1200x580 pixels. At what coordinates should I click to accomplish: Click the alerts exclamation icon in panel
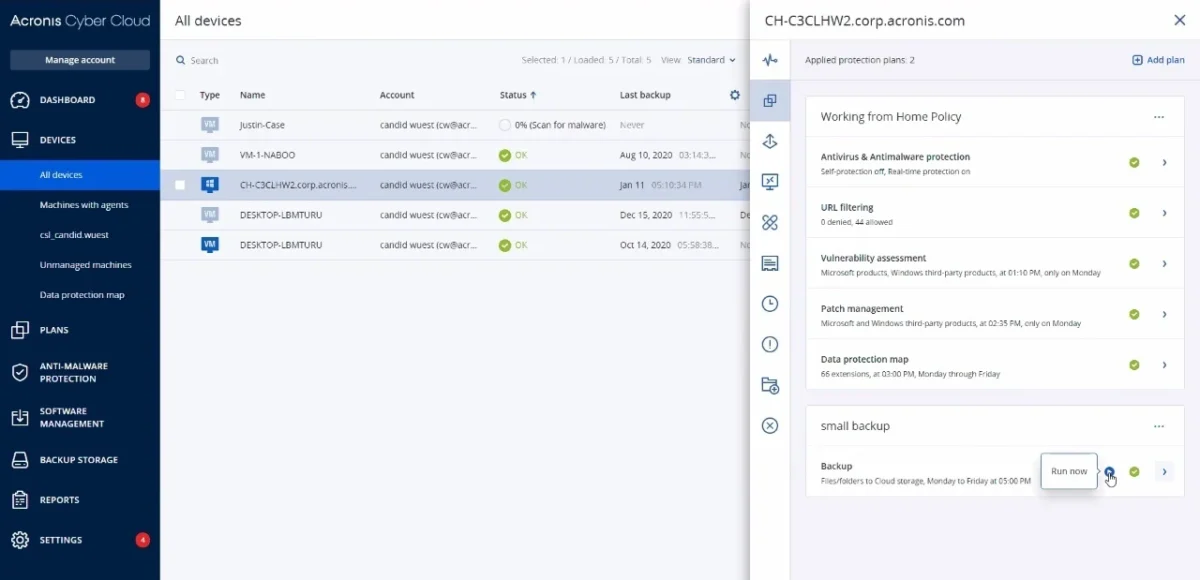(x=770, y=344)
